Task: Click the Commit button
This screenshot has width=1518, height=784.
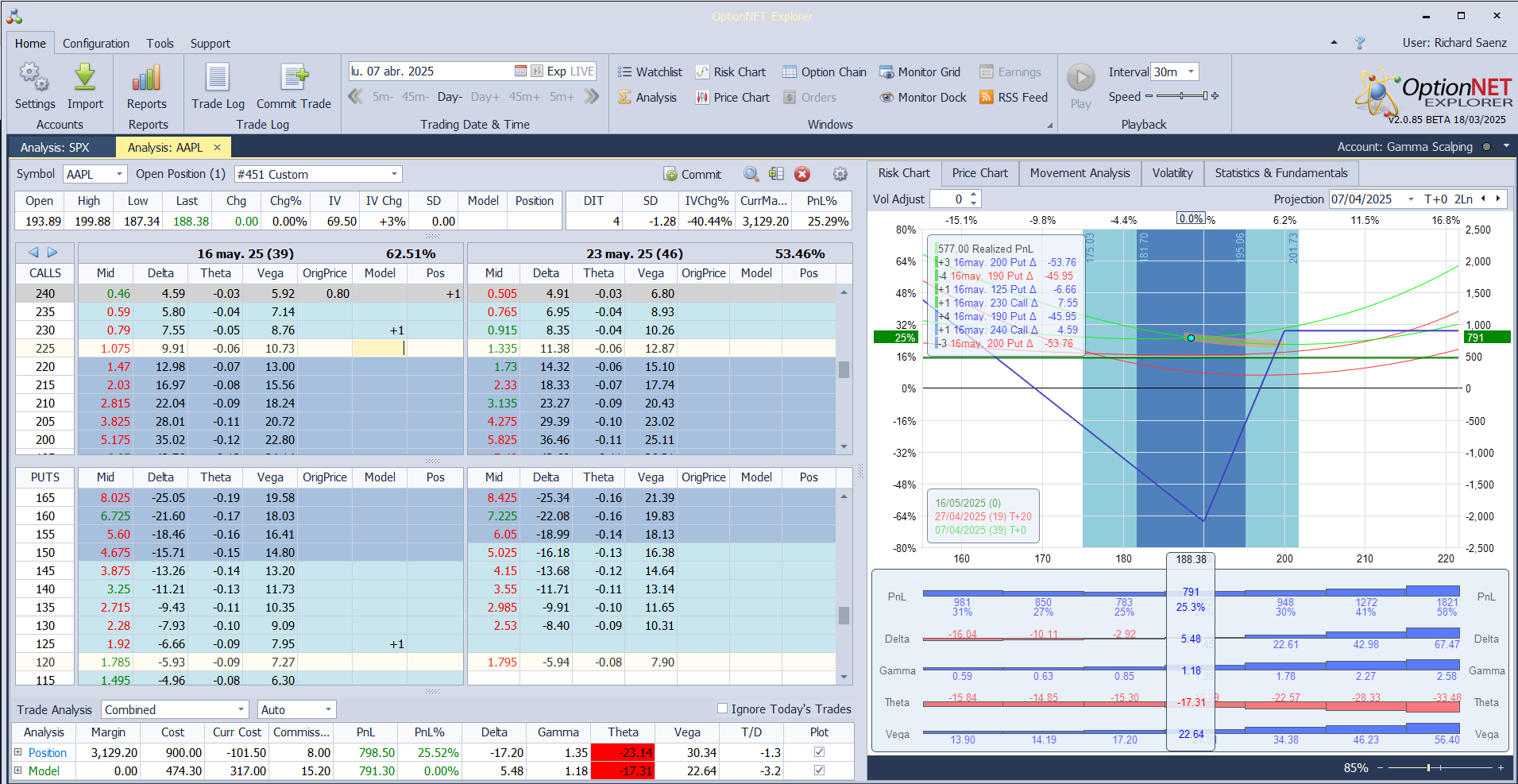Action: coord(693,174)
